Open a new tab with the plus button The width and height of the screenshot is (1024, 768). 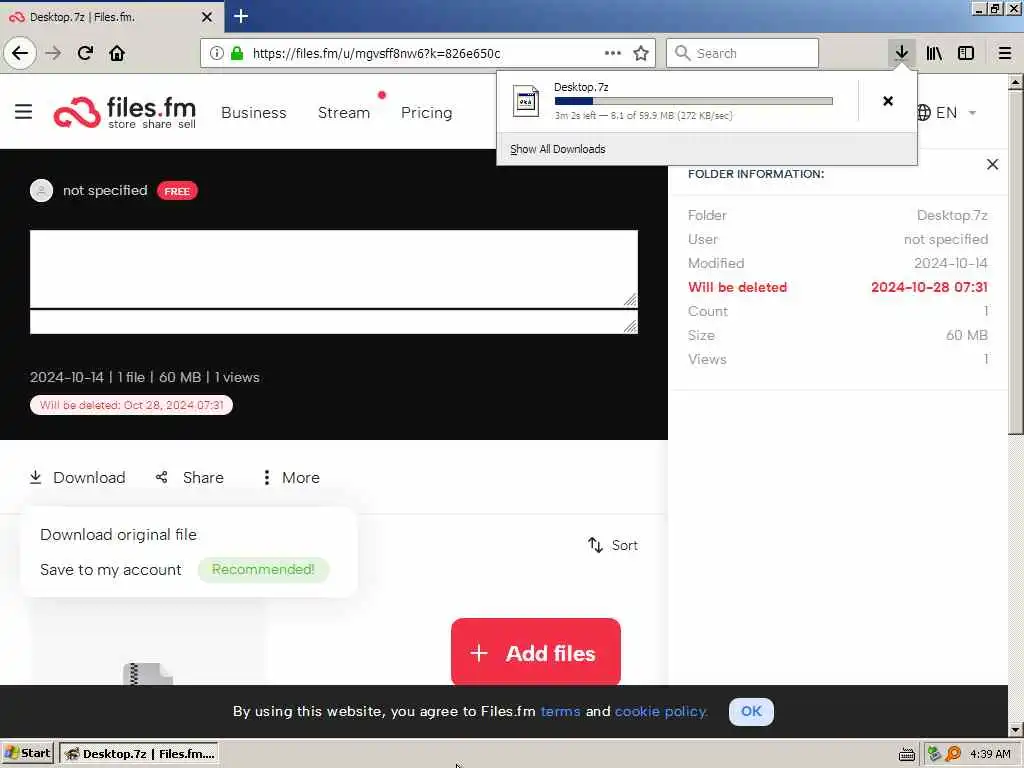tap(241, 16)
